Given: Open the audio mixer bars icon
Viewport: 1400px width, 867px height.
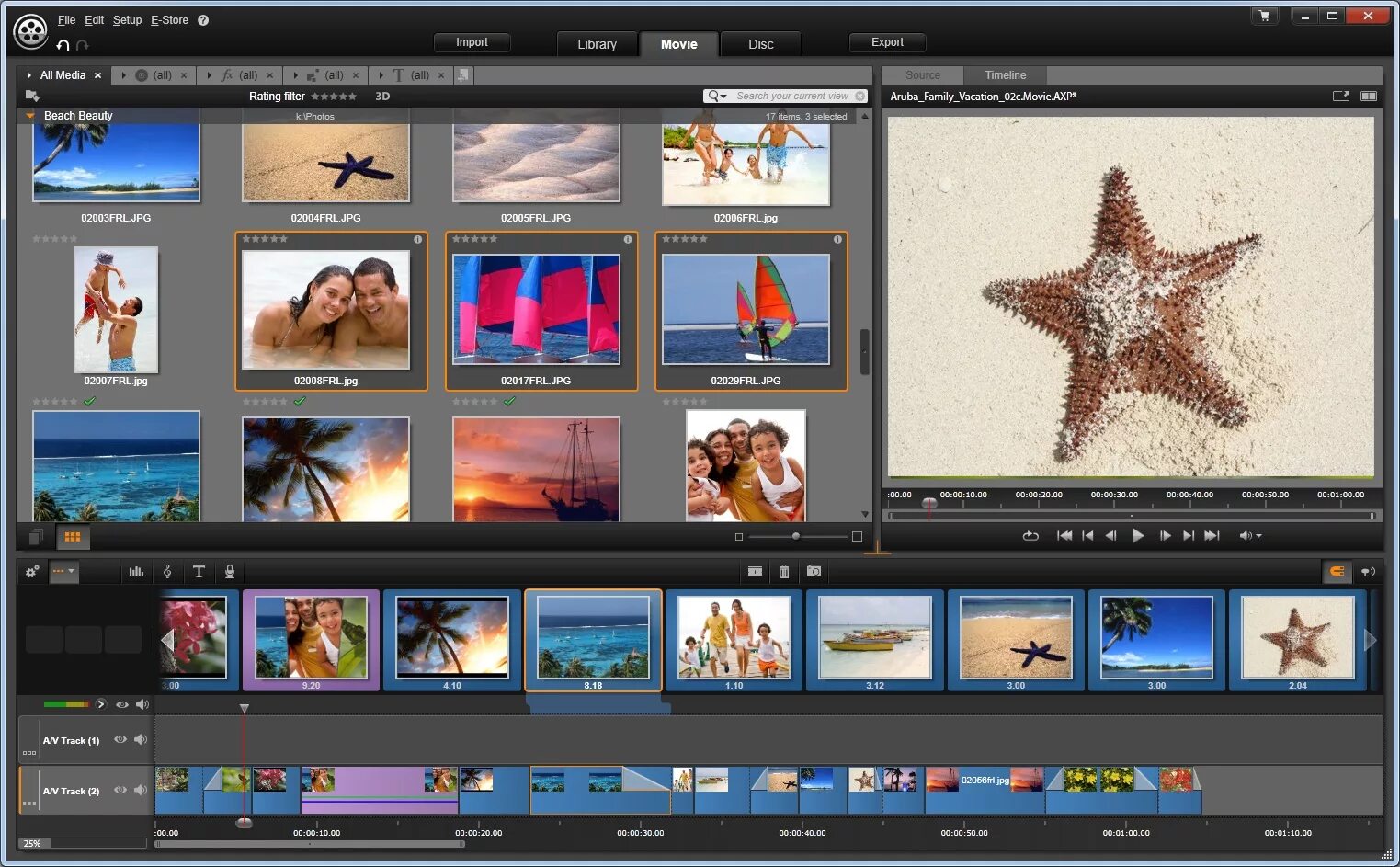Looking at the screenshot, I should tap(136, 572).
